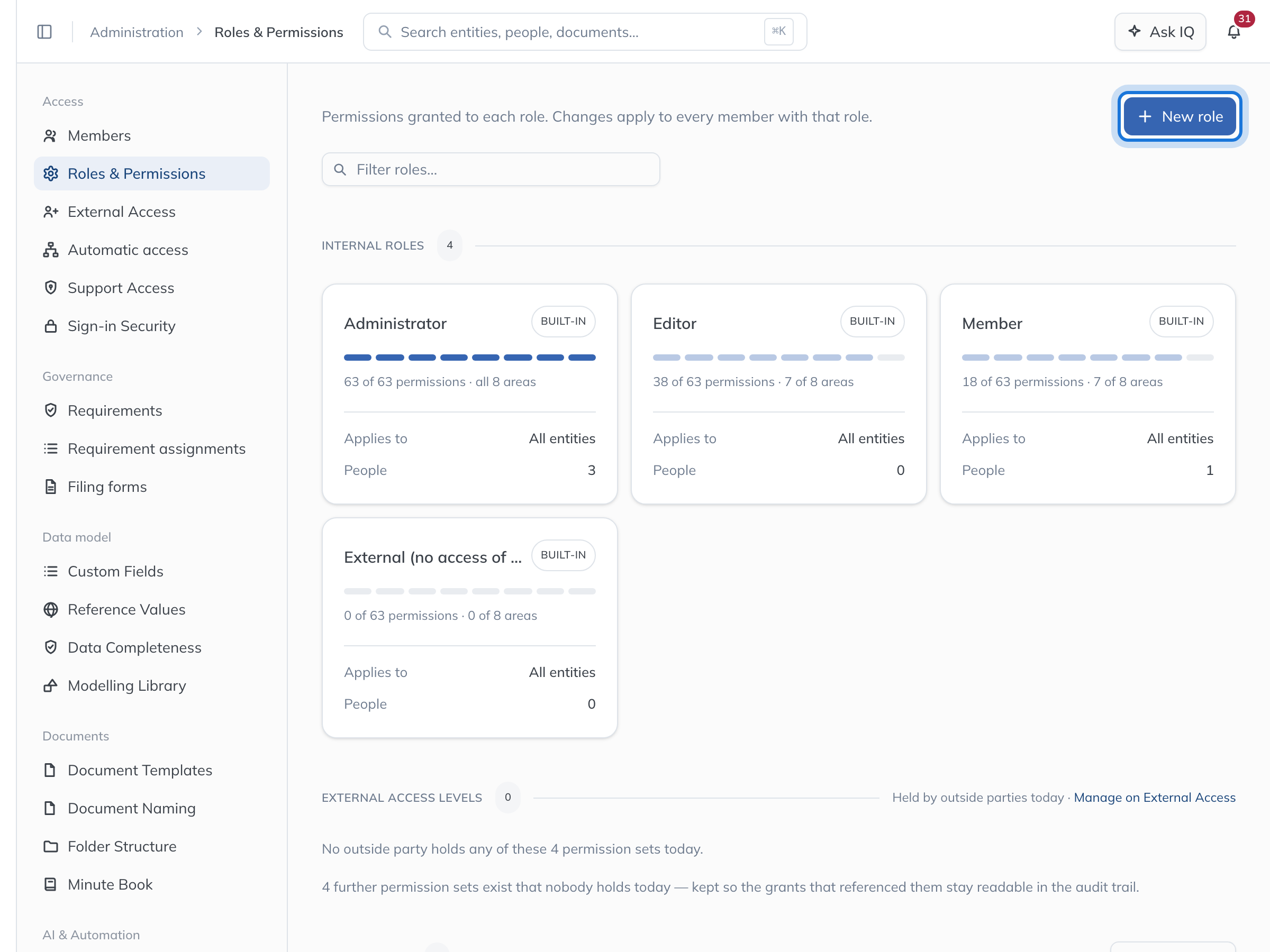Toggle the sidebar panel icon

coord(44,32)
